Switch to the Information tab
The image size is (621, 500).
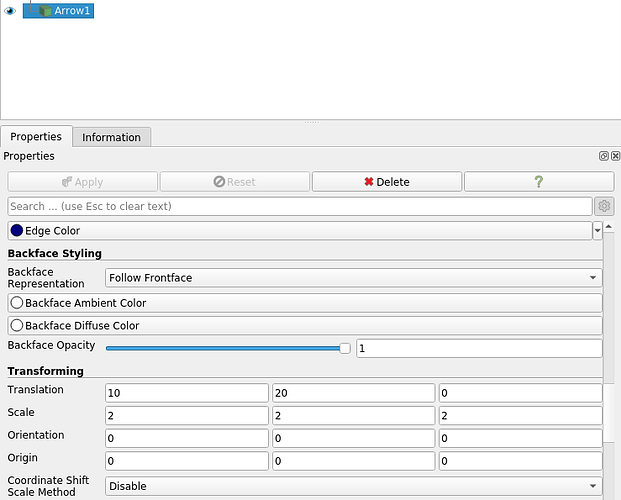point(111,137)
